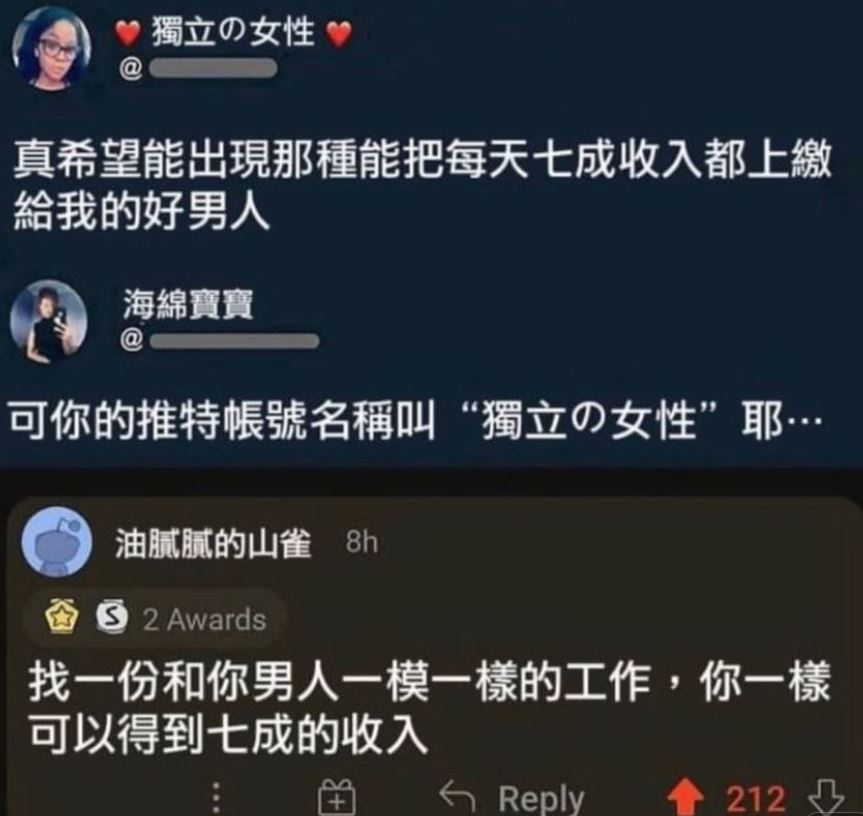The width and height of the screenshot is (863, 816).
Task: Open 海綿寶寶 profile avatar
Action: (48, 319)
